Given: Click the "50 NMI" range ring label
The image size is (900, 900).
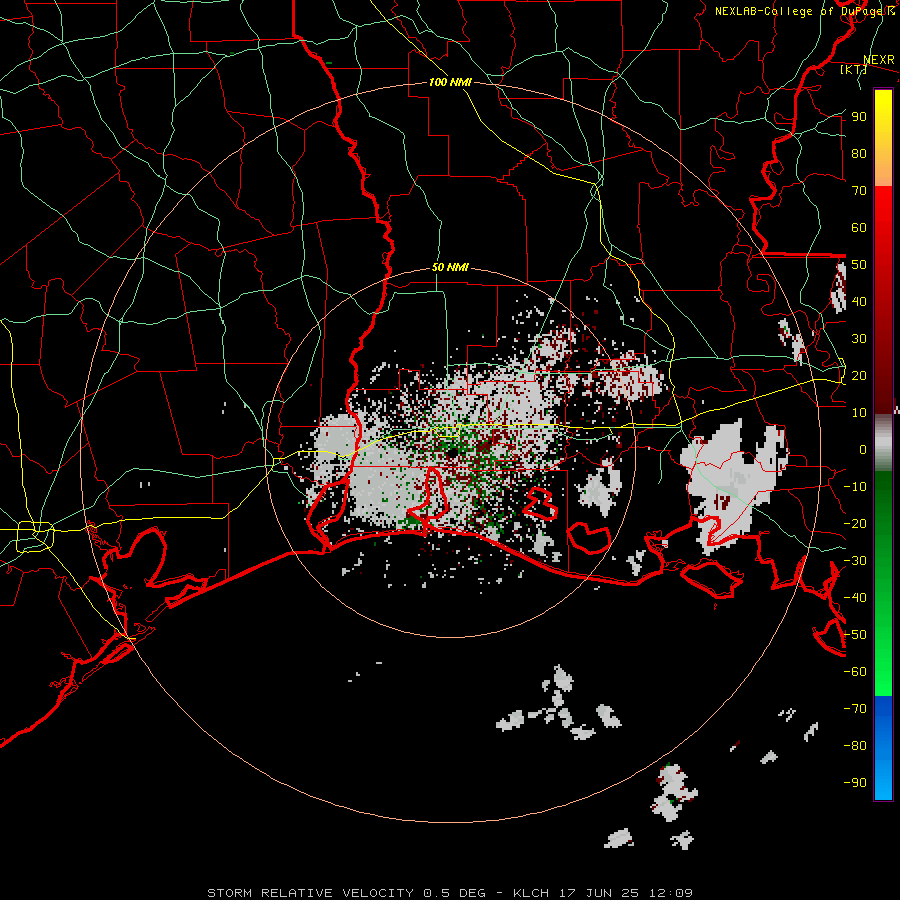Looking at the screenshot, I should pyautogui.click(x=450, y=267).
